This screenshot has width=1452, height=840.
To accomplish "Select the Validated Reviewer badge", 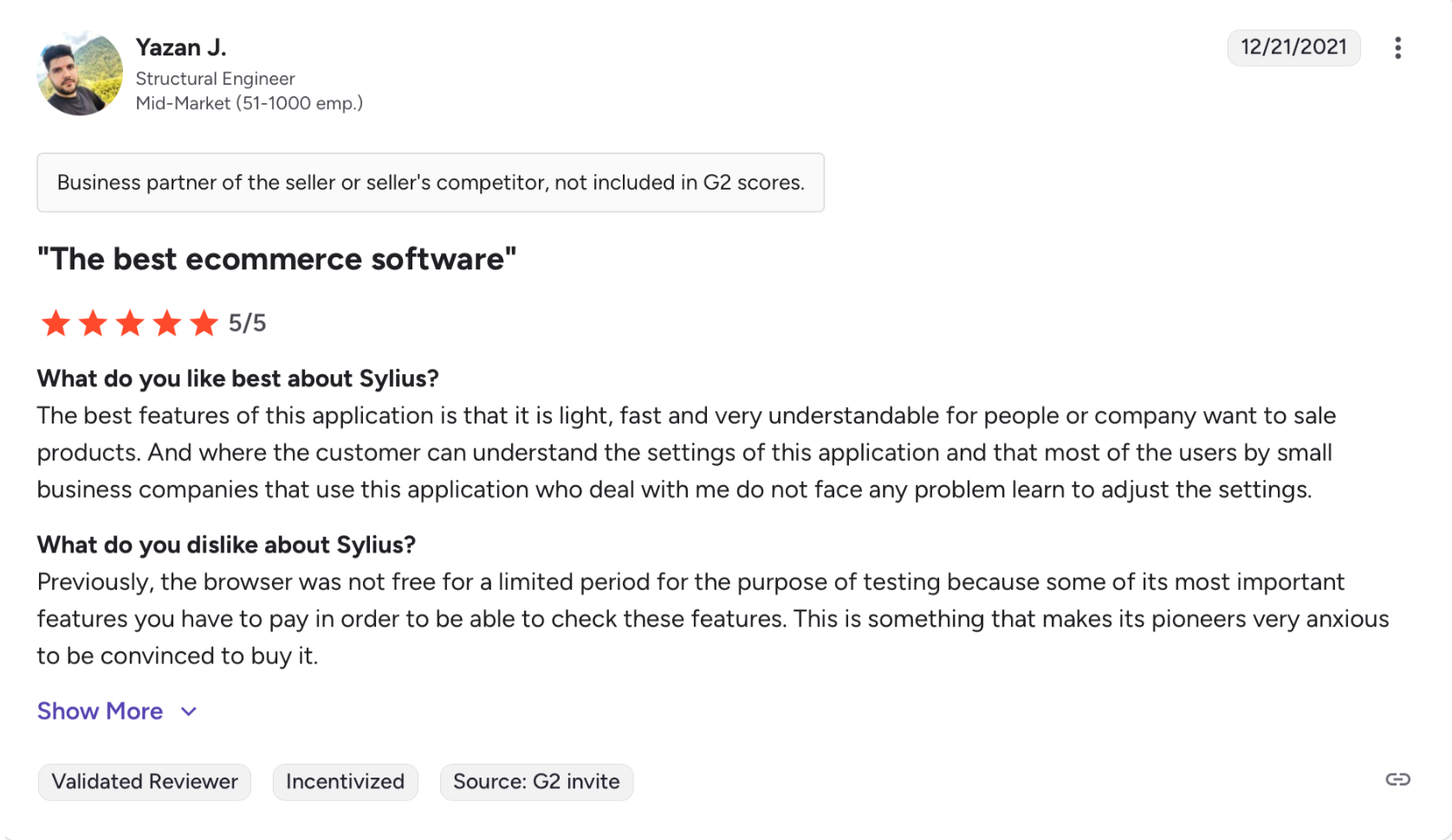I will pyautogui.click(x=145, y=782).
